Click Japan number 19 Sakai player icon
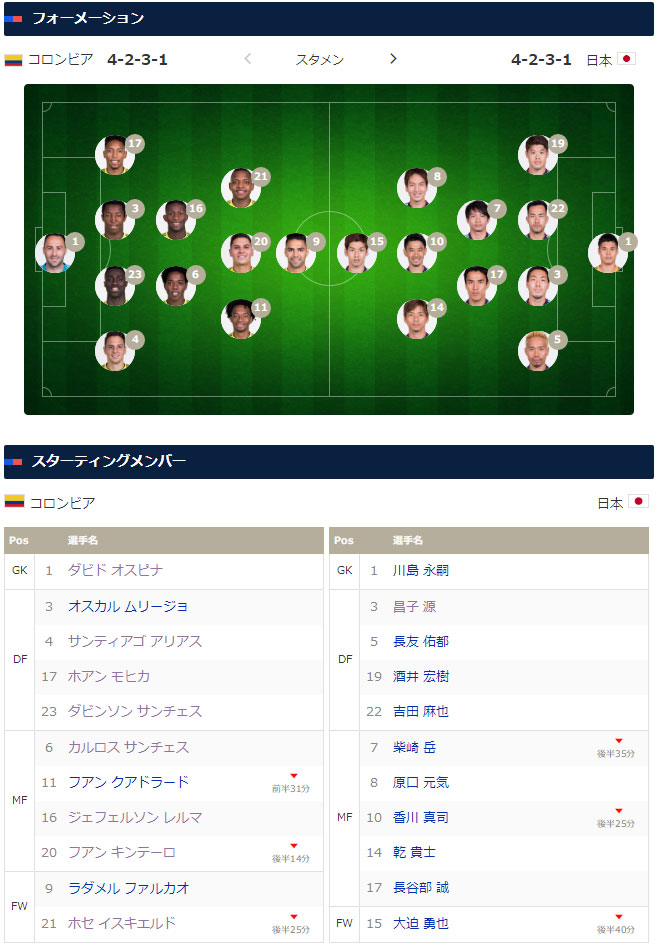This screenshot has height=945, width=658. click(x=538, y=155)
